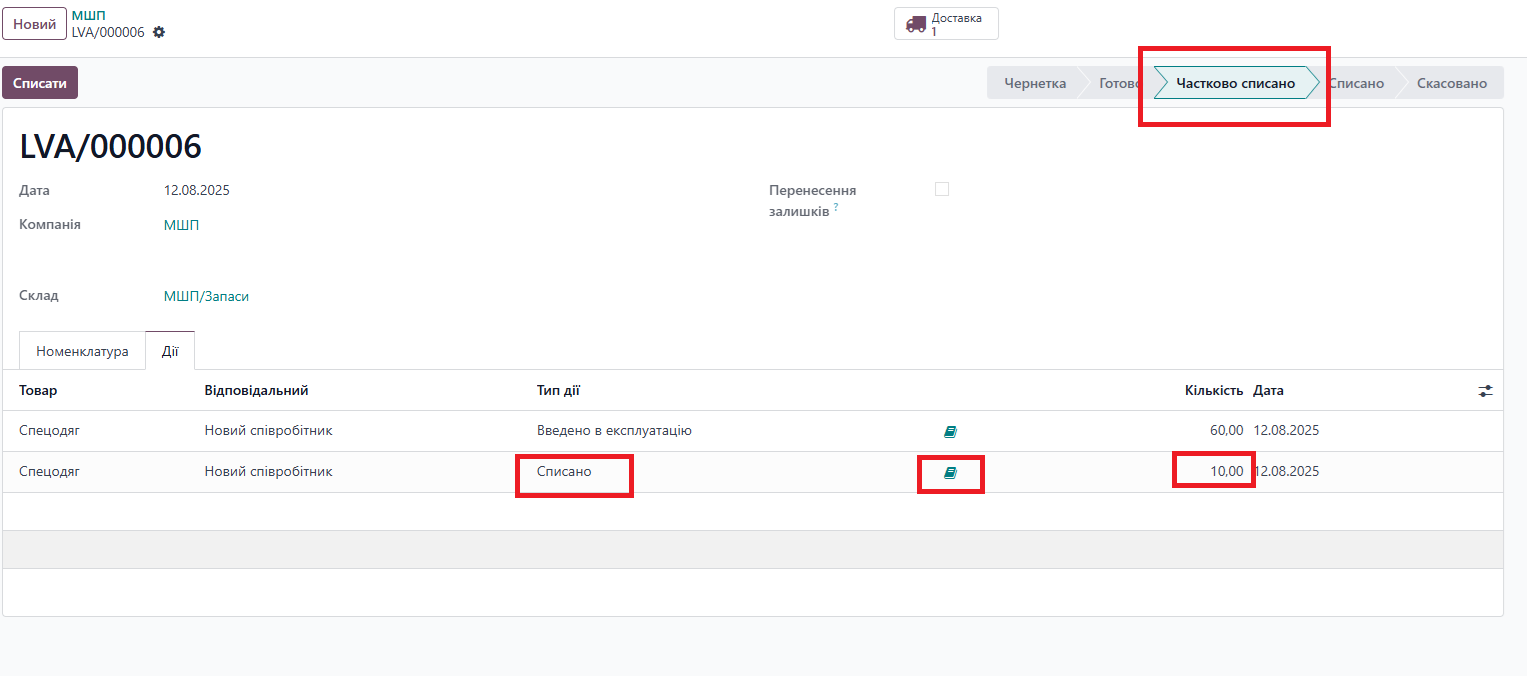Click the gear icon next to LVA/000006
This screenshot has width=1527, height=676.
point(159,32)
